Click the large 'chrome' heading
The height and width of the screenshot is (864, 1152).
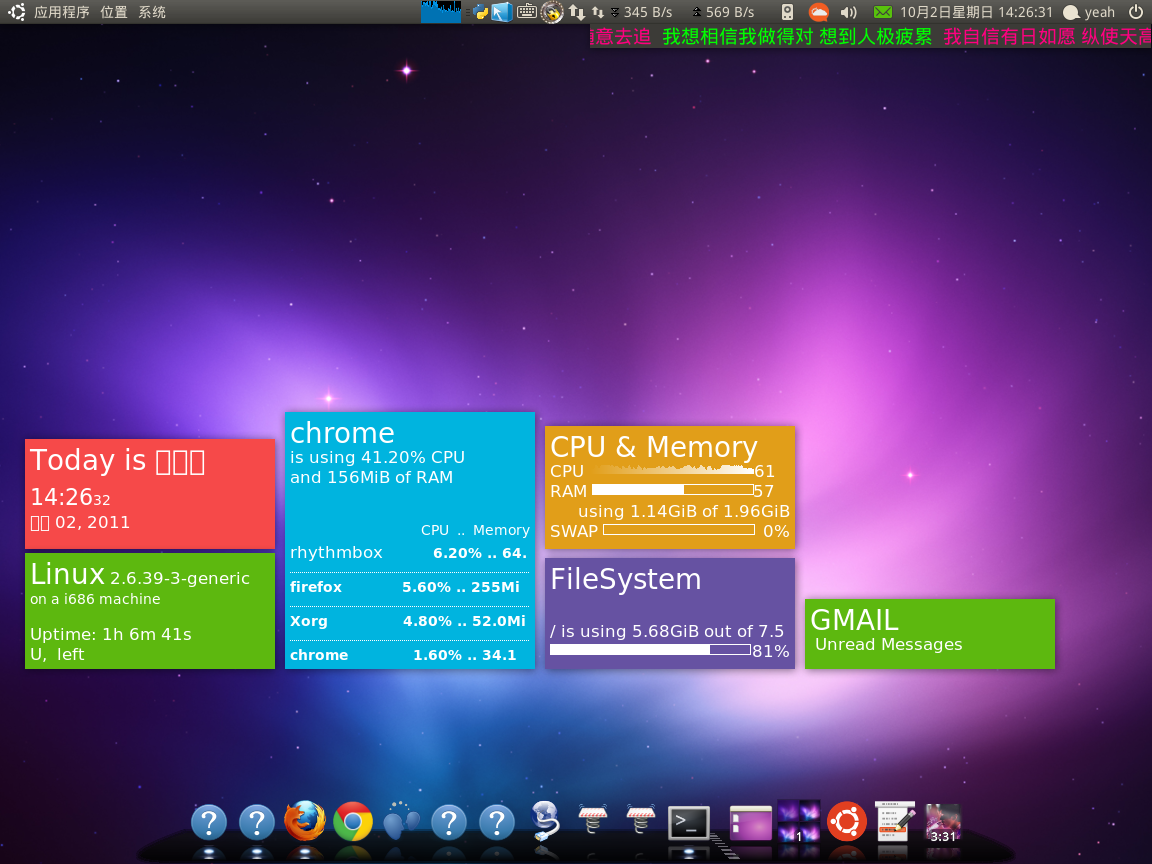[342, 433]
